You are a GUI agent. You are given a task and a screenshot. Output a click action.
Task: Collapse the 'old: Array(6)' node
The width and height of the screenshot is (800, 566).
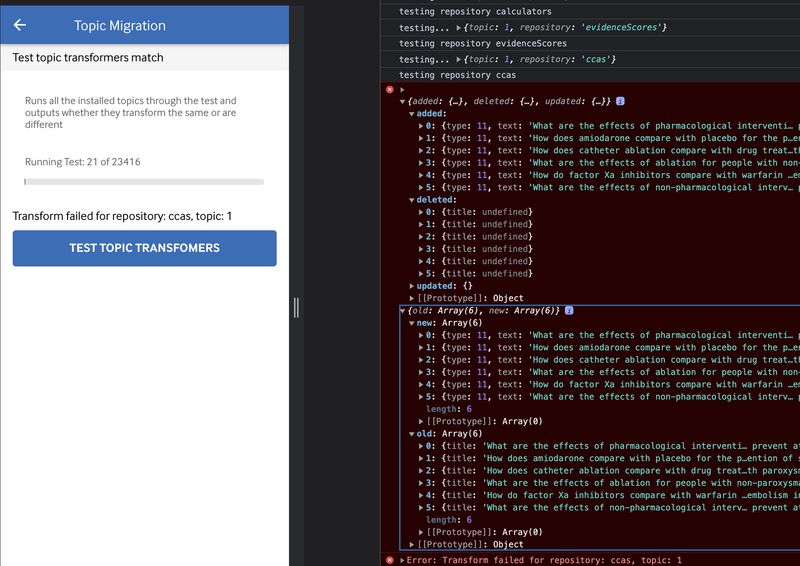coord(412,433)
